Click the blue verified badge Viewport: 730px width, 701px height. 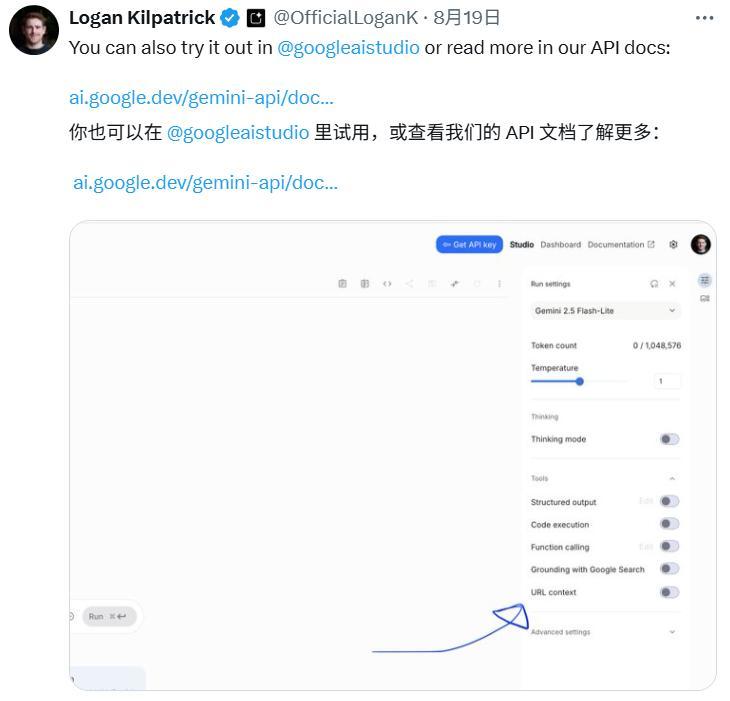coord(230,18)
